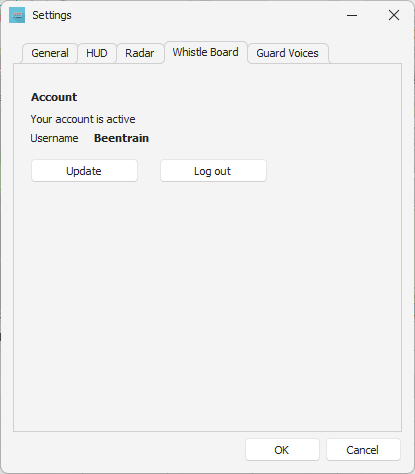Log out of the Whistle Board account

tap(213, 171)
